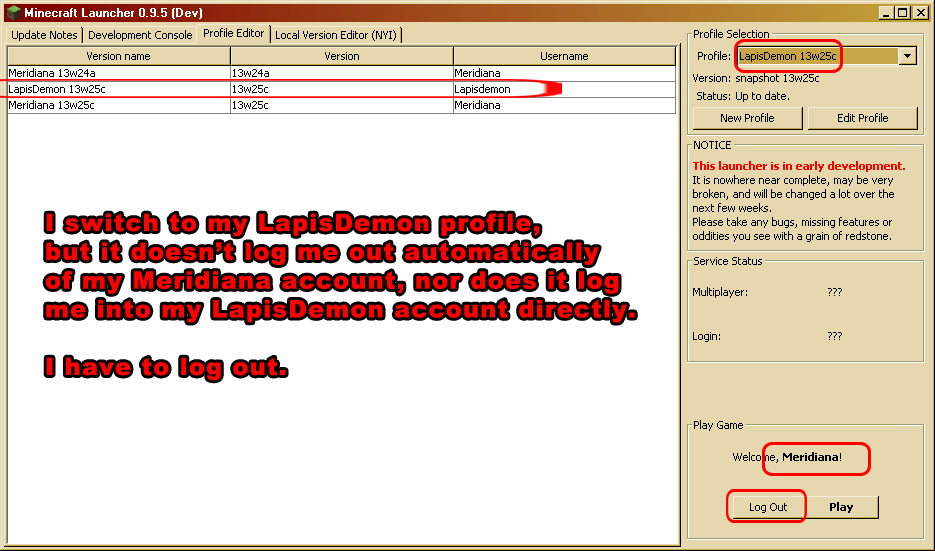Viewport: 935px width, 551px height.
Task: Click the Minecraft grass block title icon
Action: click(x=14, y=12)
